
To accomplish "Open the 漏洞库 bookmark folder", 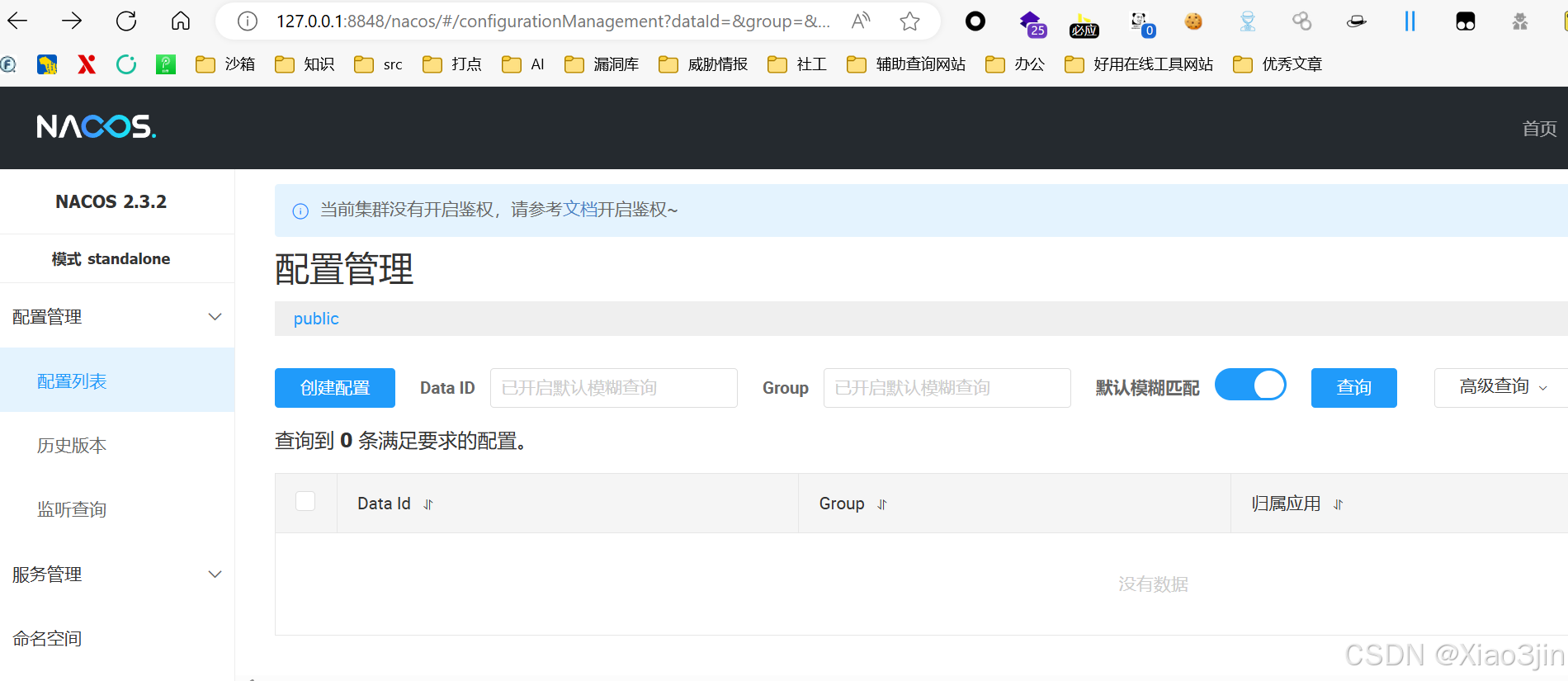I will tap(602, 64).
